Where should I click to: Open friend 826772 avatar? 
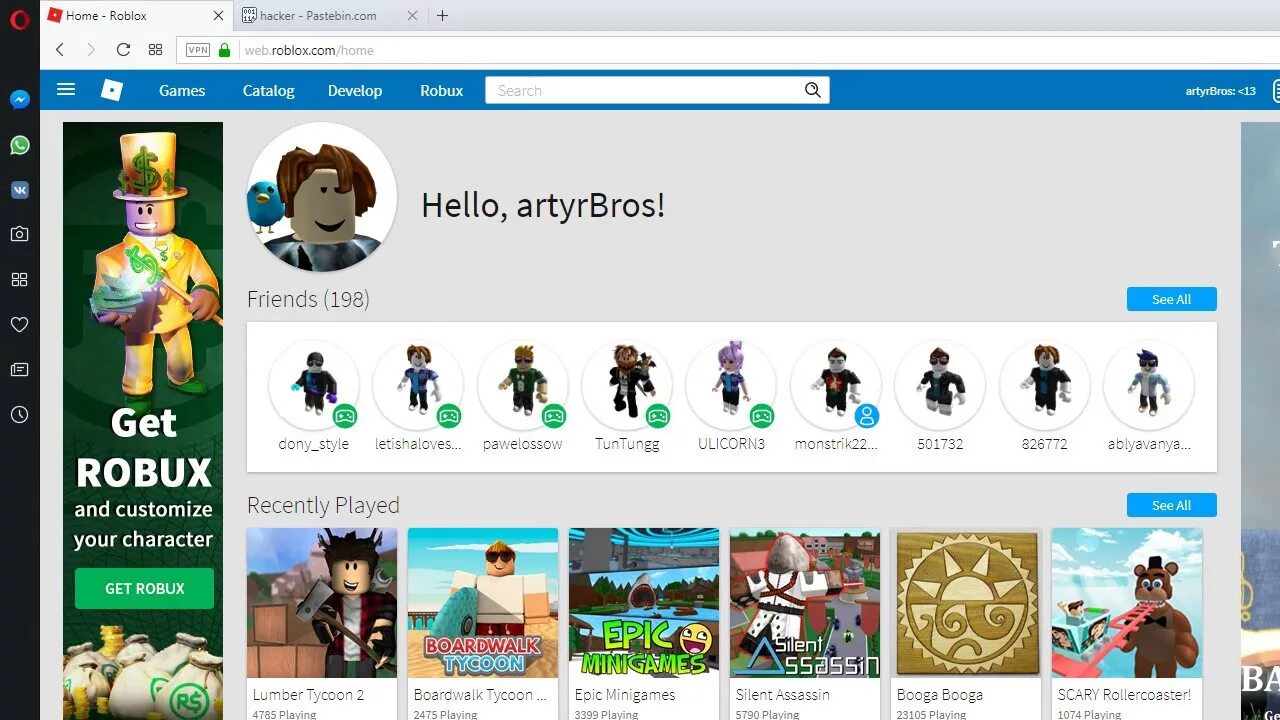1044,385
